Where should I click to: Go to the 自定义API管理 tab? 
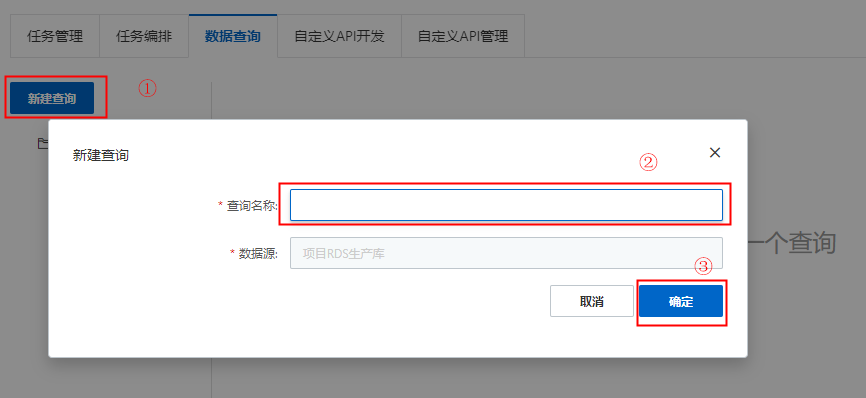coord(463,36)
